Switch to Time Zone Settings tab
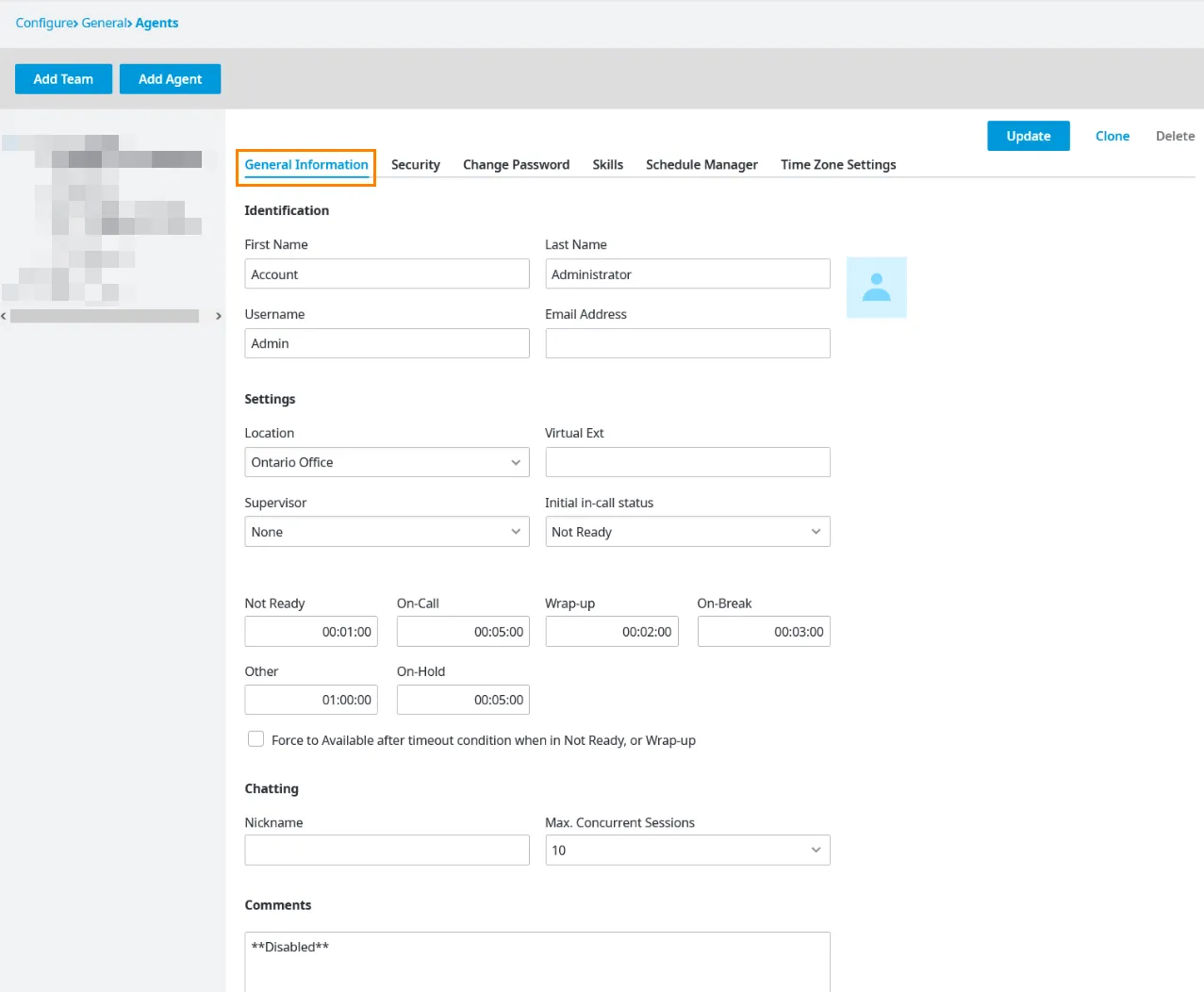 click(x=838, y=165)
